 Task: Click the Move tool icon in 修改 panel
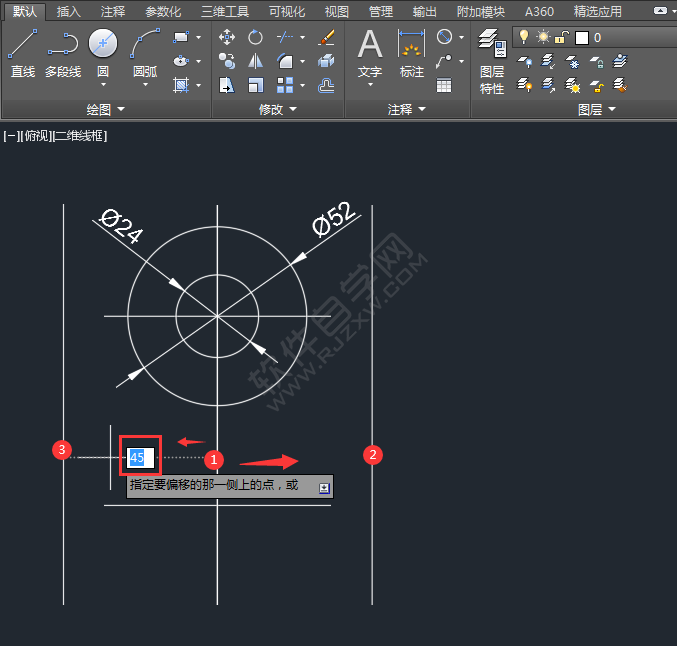(227, 38)
